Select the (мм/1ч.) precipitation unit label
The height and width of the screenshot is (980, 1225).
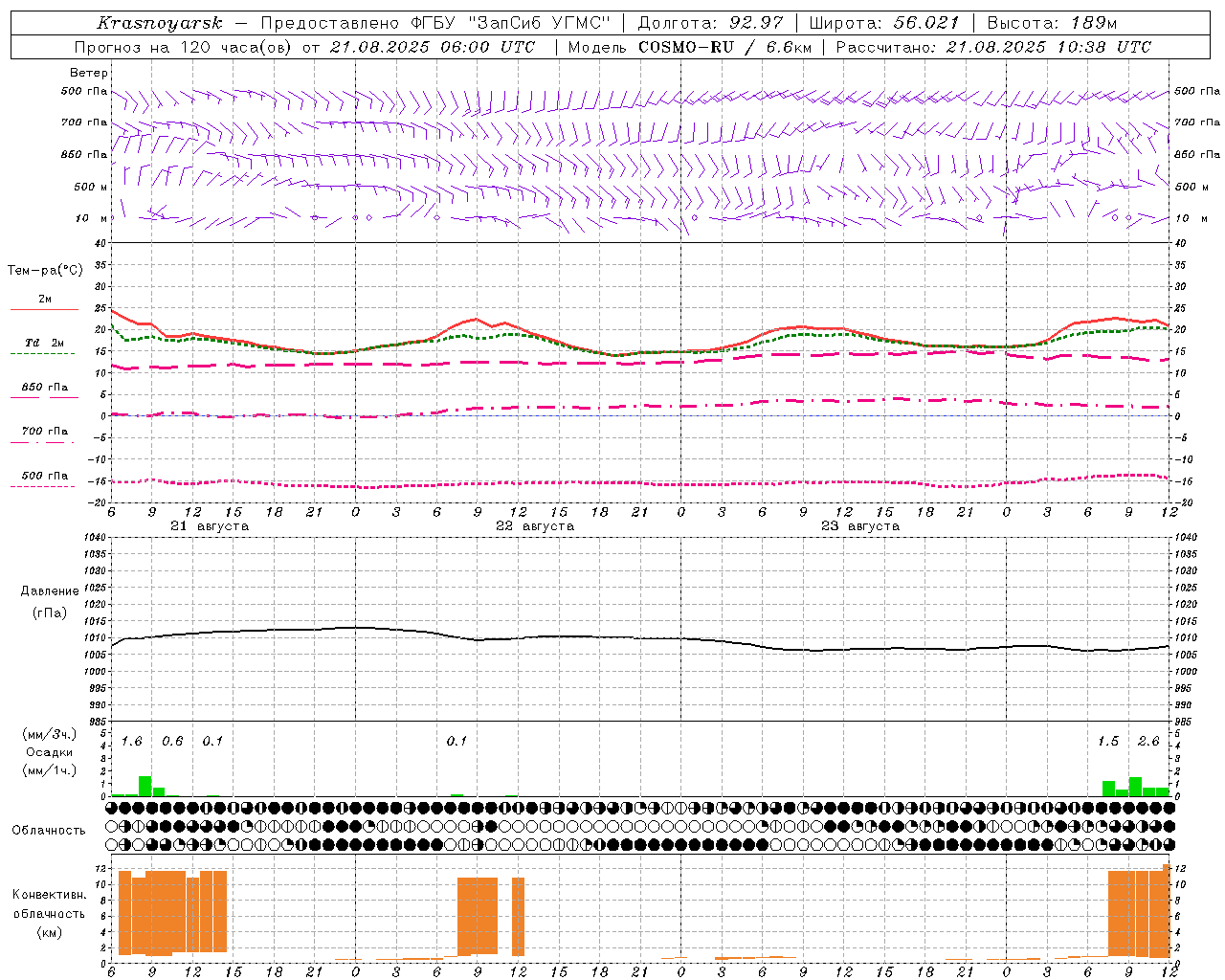(x=49, y=770)
